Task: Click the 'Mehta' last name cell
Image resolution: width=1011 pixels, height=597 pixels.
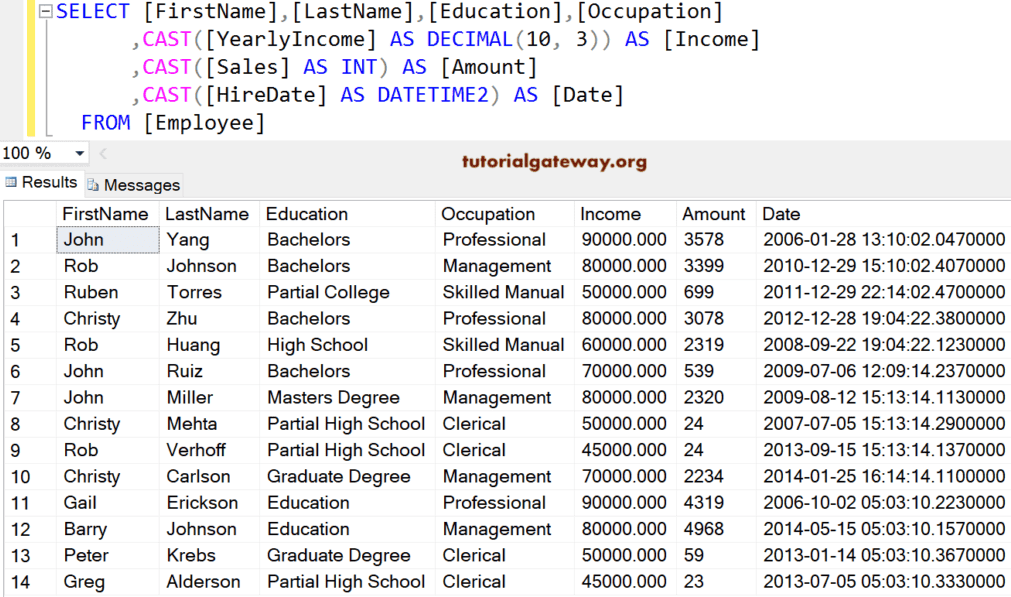Action: pos(210,424)
